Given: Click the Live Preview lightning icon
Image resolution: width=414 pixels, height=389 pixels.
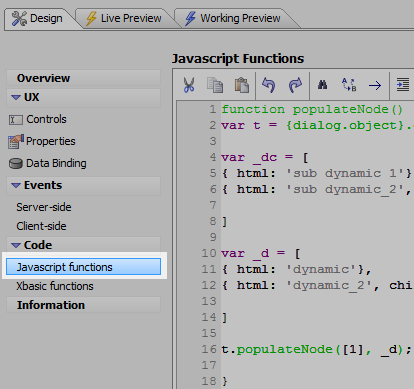Looking at the screenshot, I should click(91, 18).
